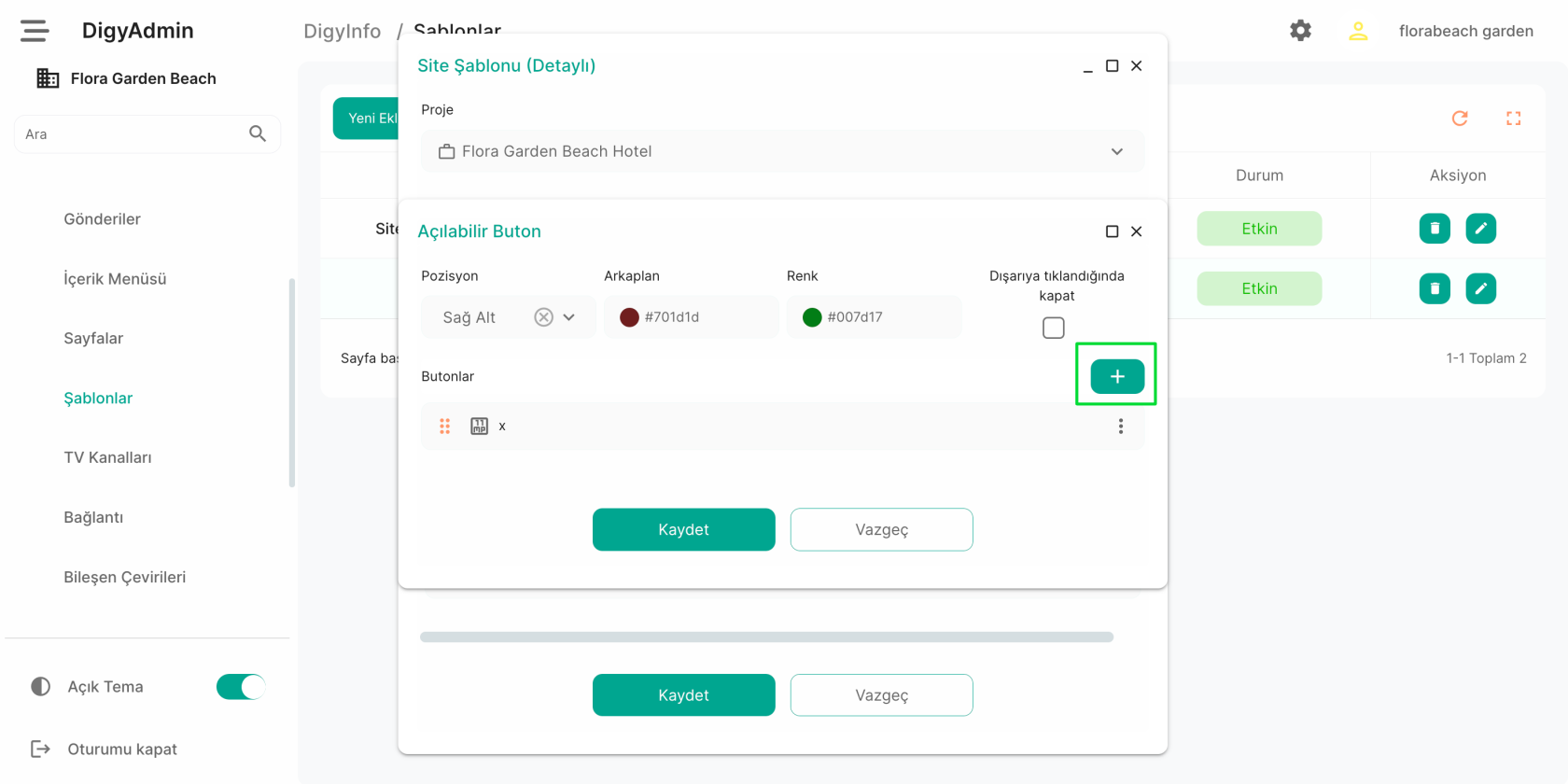Image resolution: width=1568 pixels, height=784 pixels.
Task: Check the Dışarıya tıklandığında kapat checkbox
Action: coord(1053,328)
